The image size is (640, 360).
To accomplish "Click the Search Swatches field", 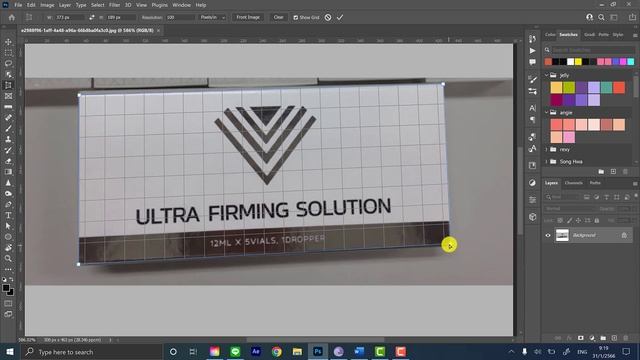I will [593, 50].
